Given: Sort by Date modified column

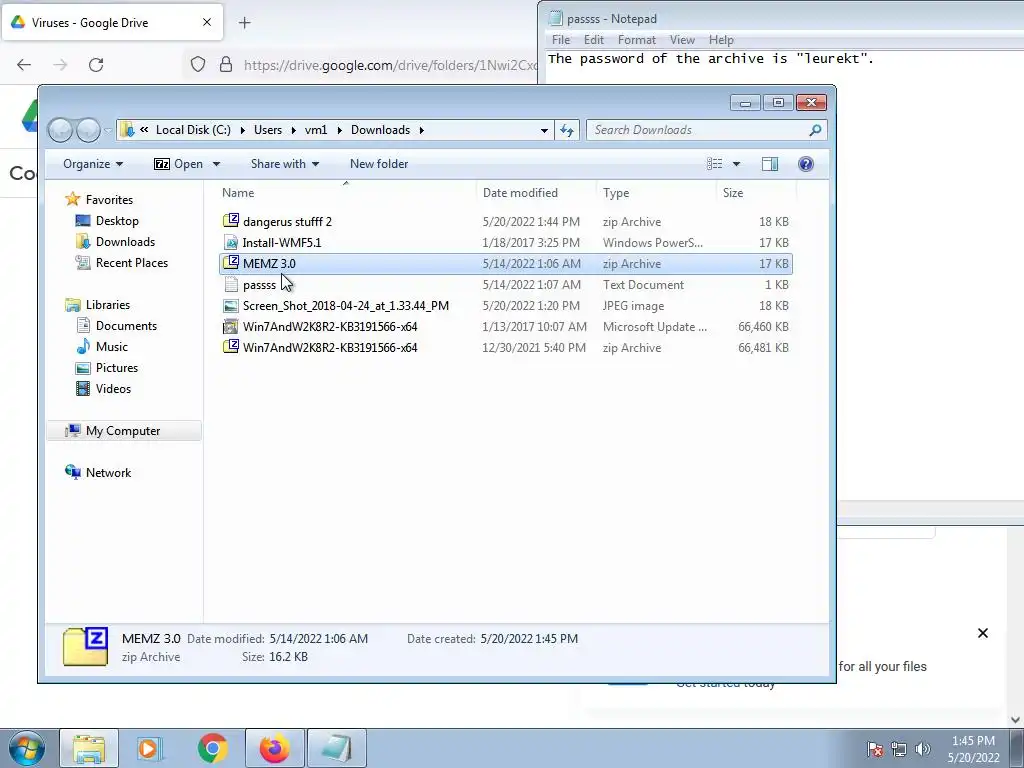Looking at the screenshot, I should pyautogui.click(x=537, y=193).
